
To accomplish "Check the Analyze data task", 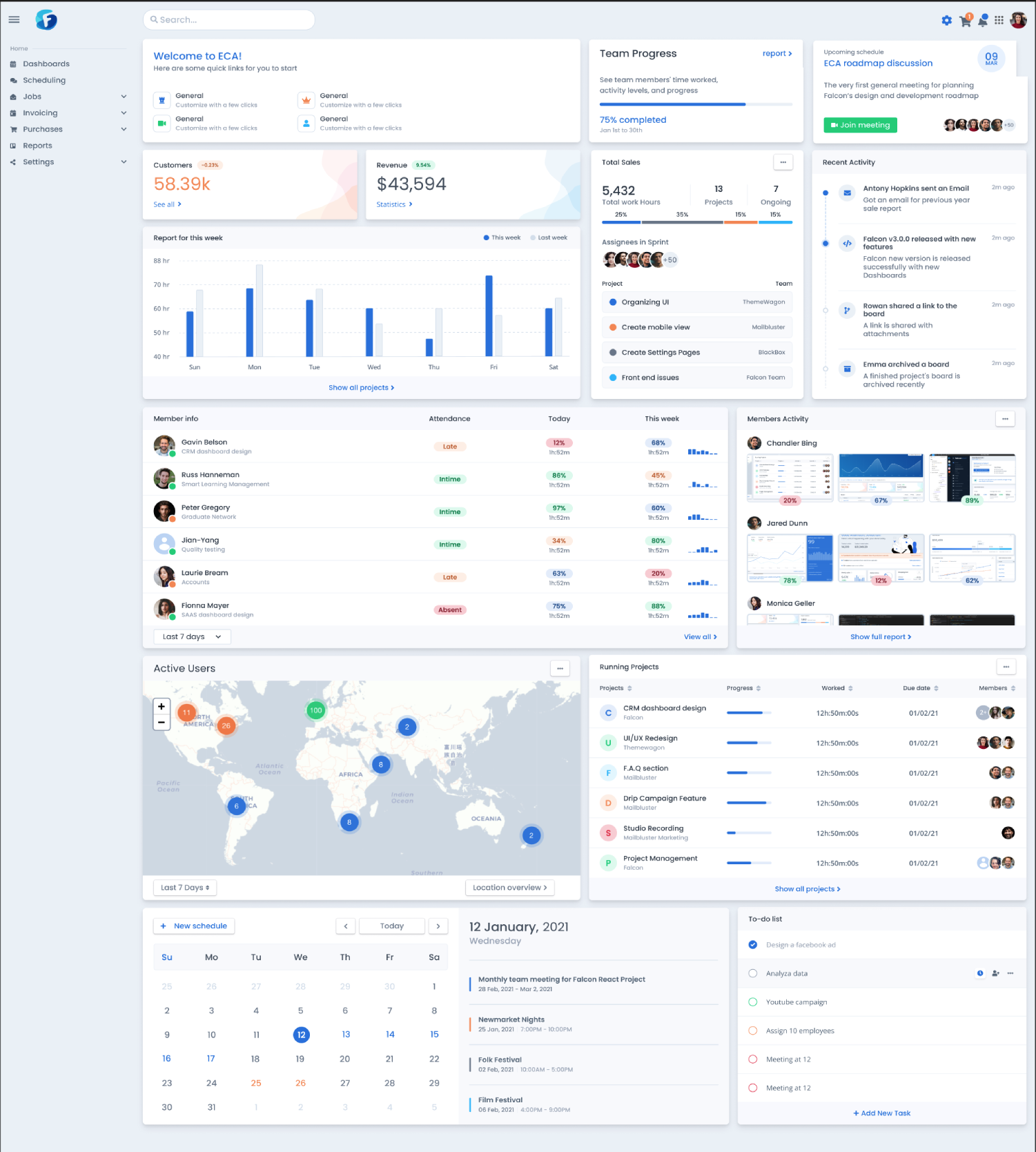I will click(x=753, y=973).
